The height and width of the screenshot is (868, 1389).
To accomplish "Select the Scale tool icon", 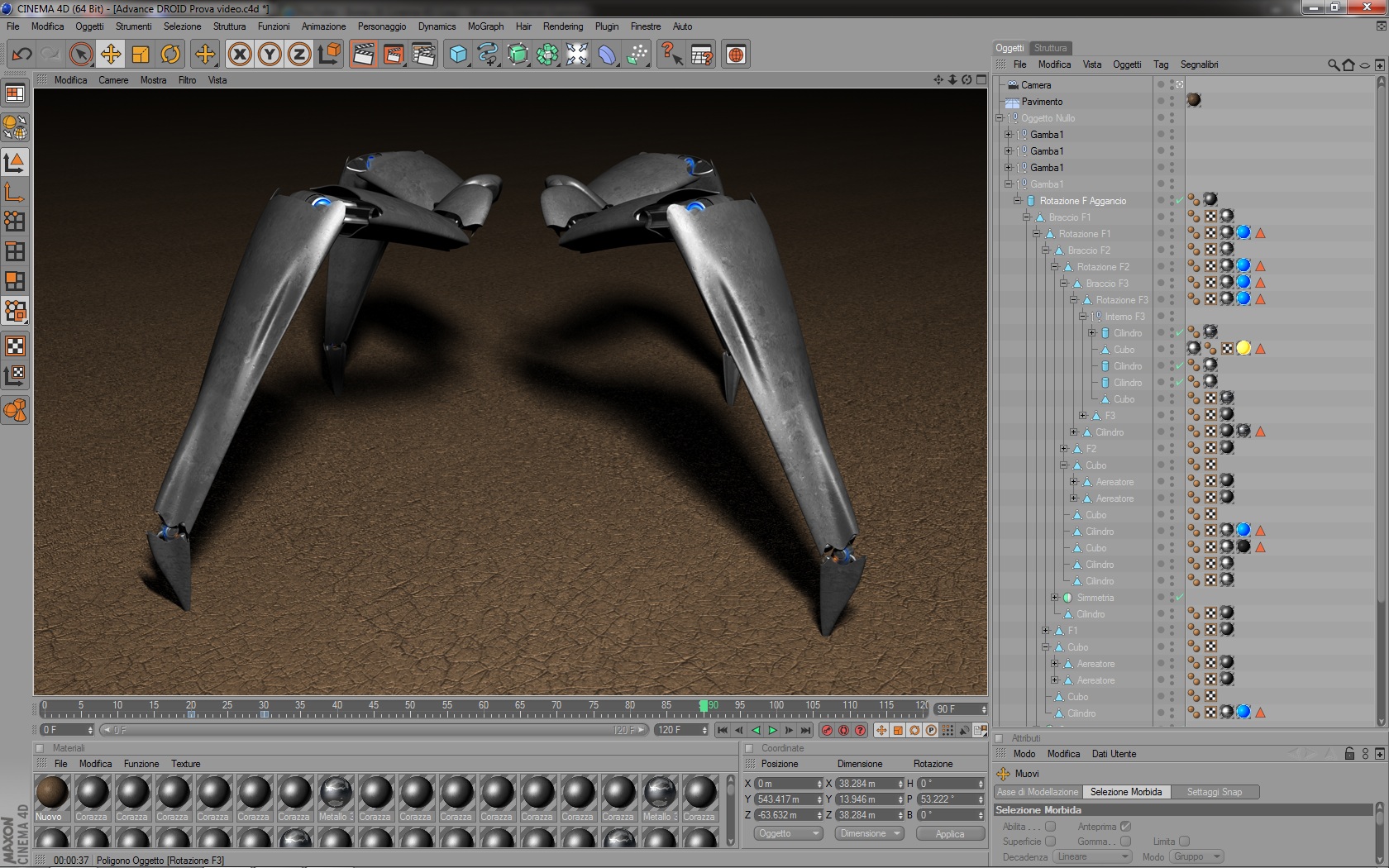I will click(x=141, y=55).
